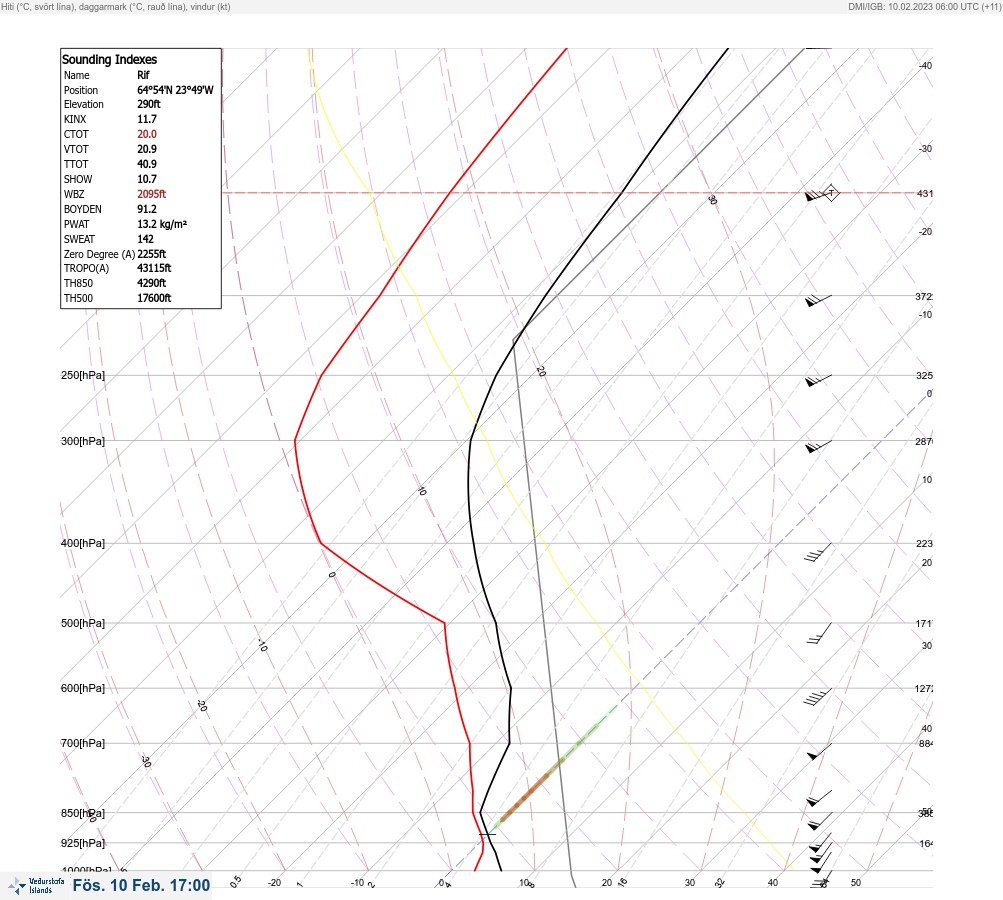The height and width of the screenshot is (900, 1003).
Task: Select the Elevation value 290ft
Action: (x=149, y=104)
